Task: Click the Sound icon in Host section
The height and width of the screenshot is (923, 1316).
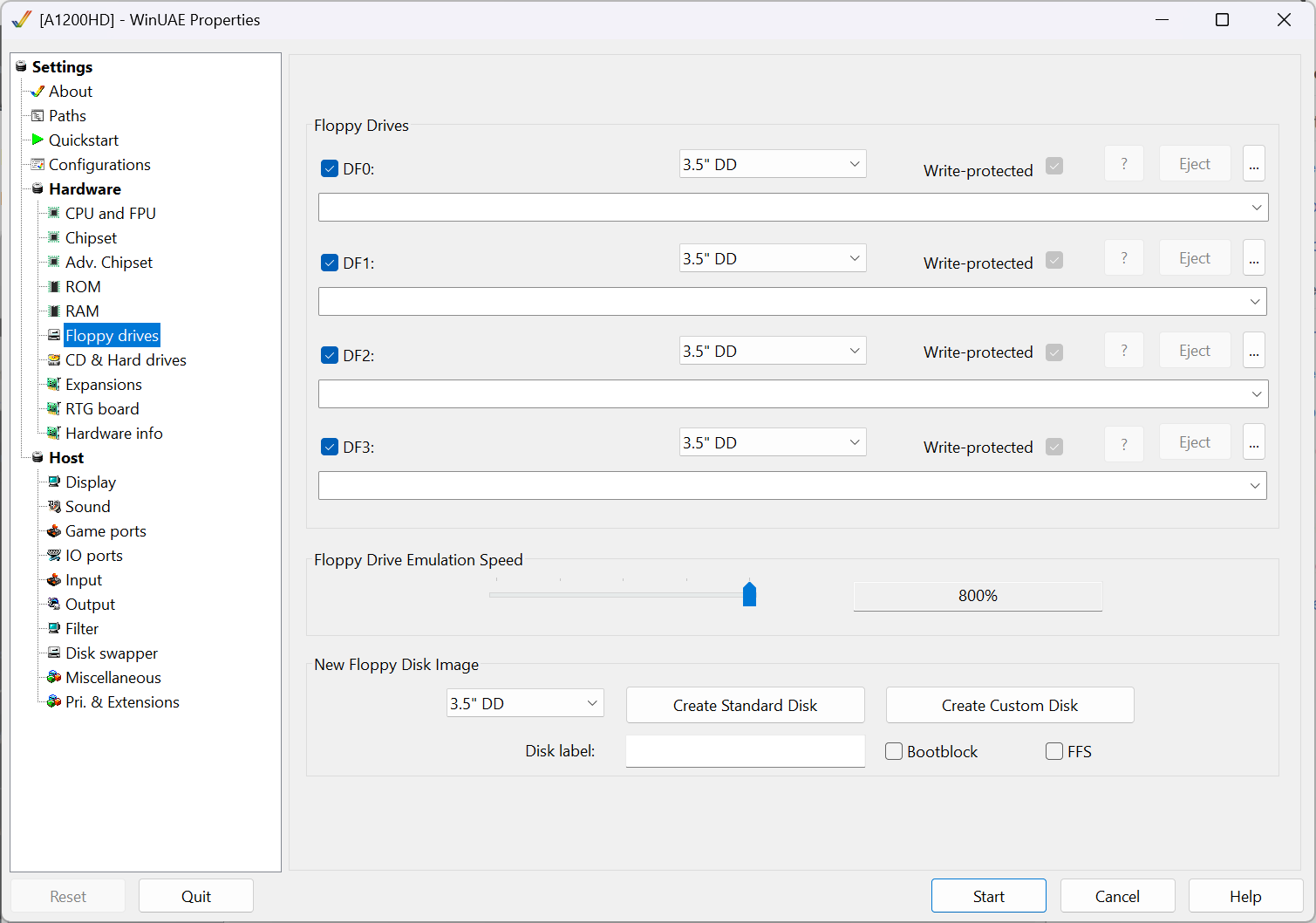Action: pos(54,506)
